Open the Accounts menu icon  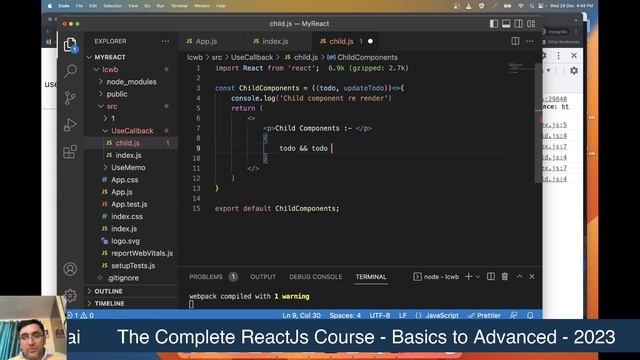70,269
